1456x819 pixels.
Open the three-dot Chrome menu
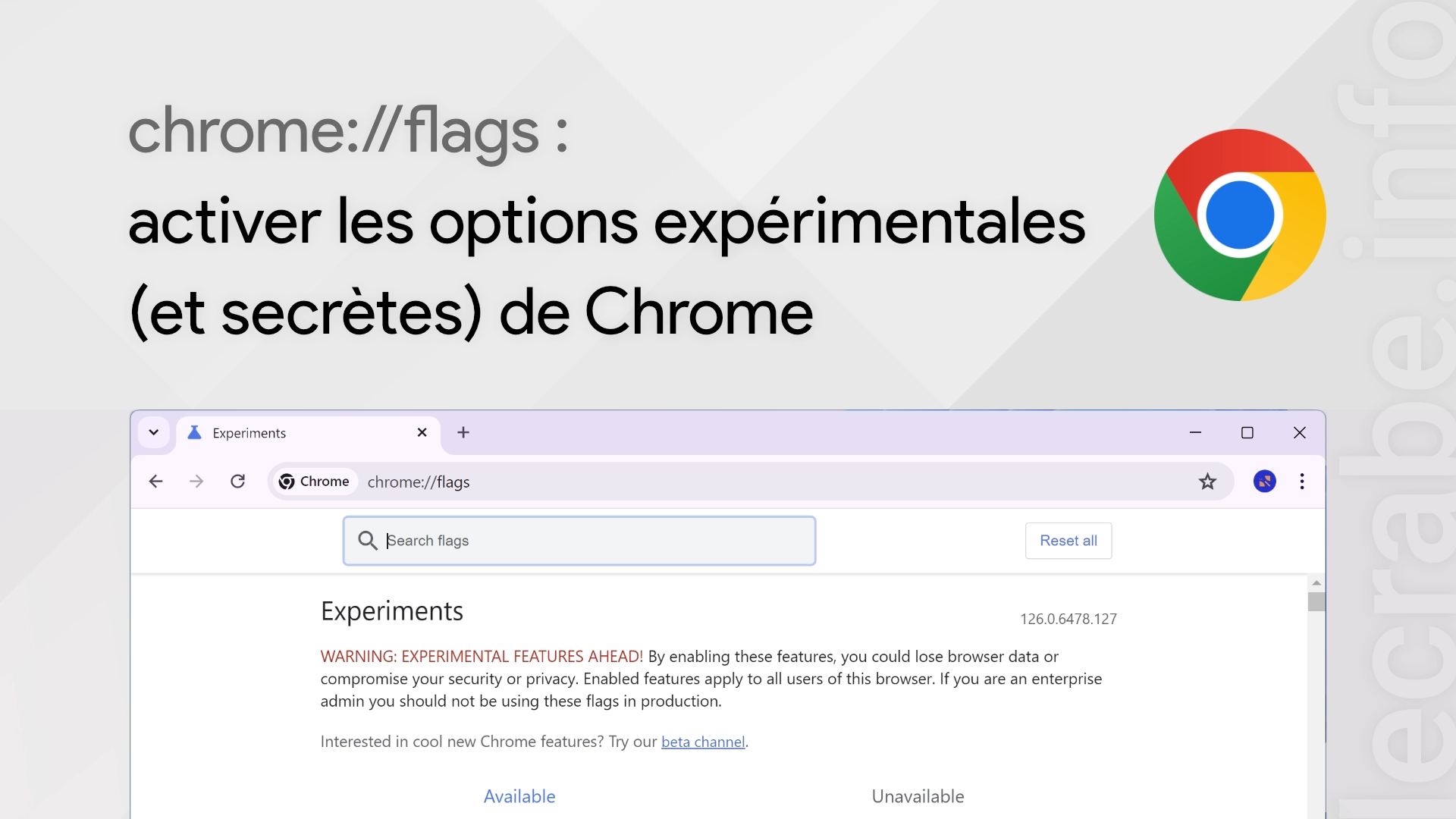pyautogui.click(x=1302, y=482)
